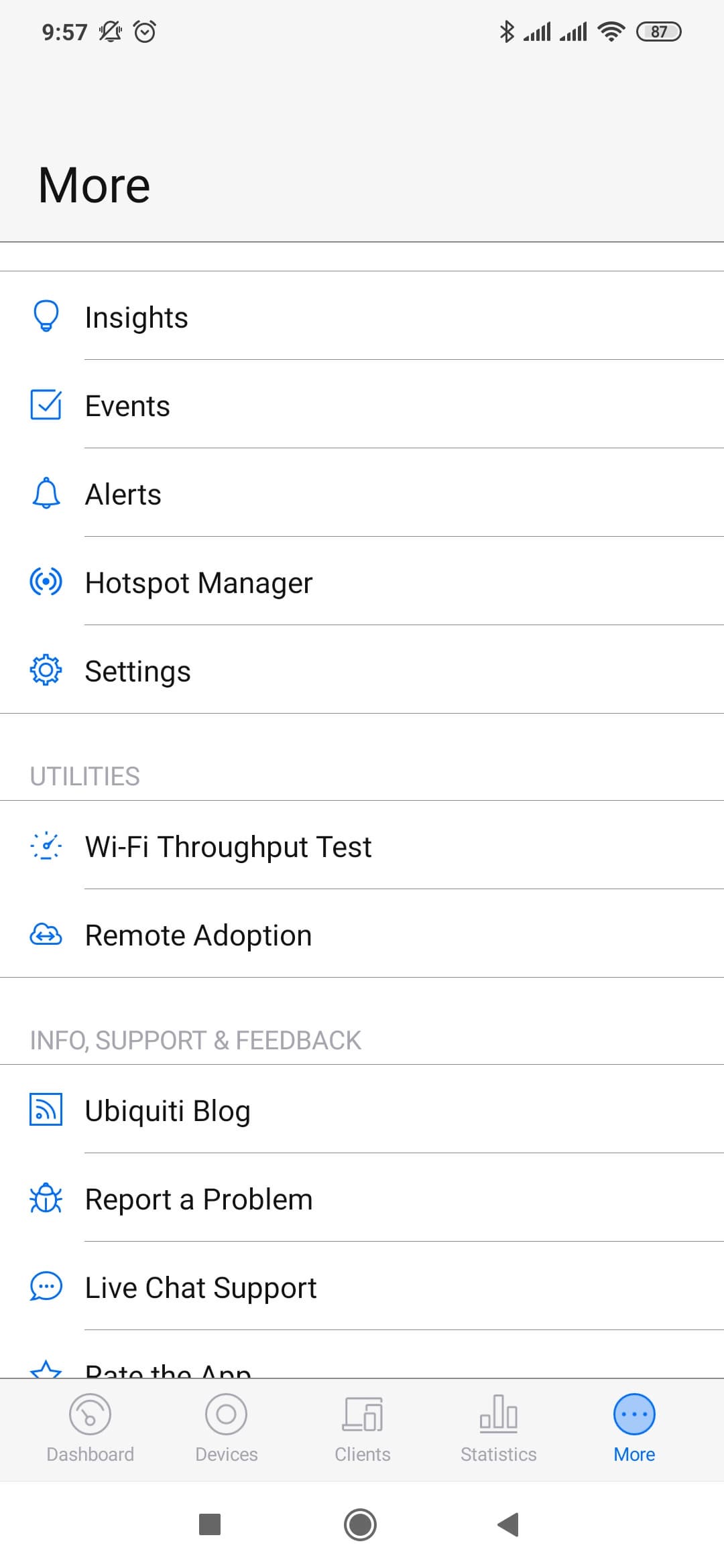Open the Remote Adoption utility
This screenshot has height=1568, width=724.
(198, 935)
